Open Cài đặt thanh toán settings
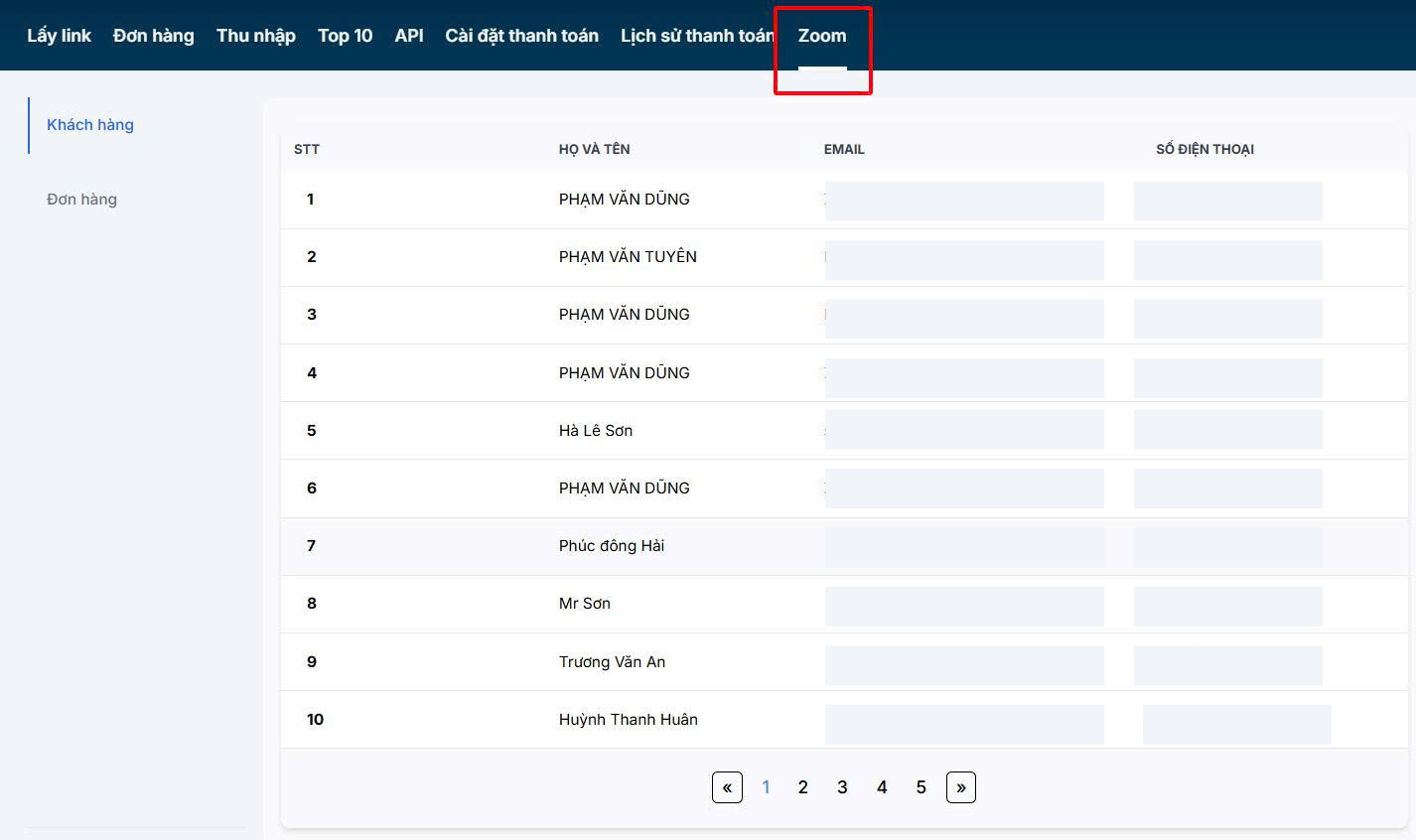 521,36
